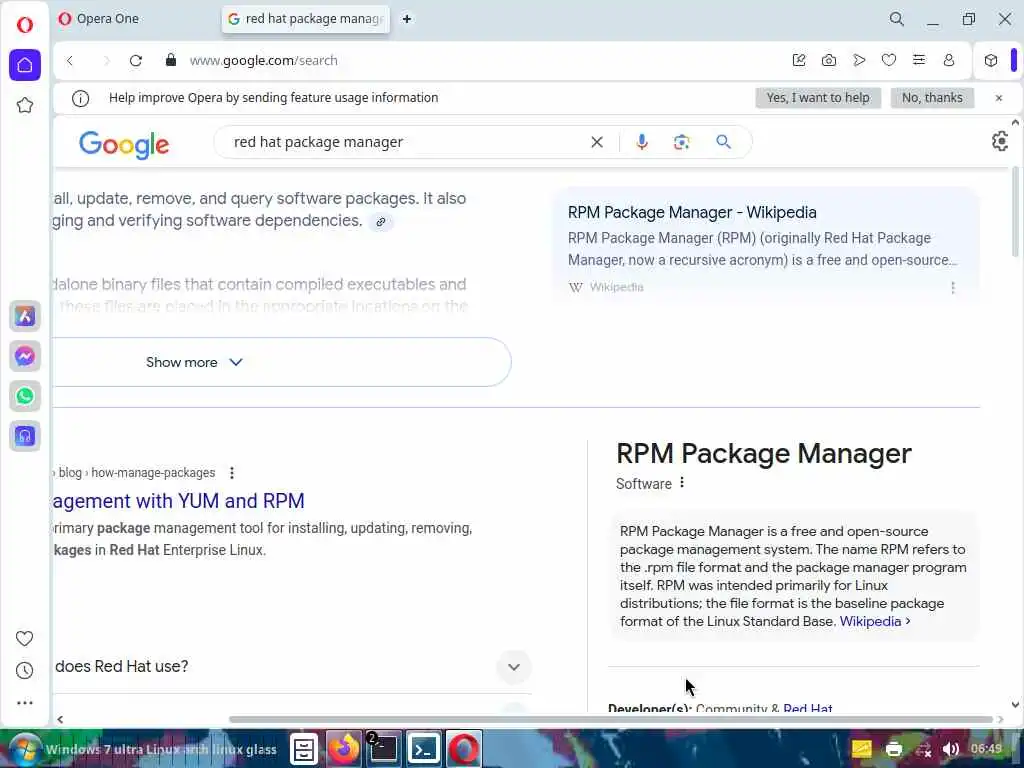
Task: Clear the Google search box
Action: (x=597, y=142)
